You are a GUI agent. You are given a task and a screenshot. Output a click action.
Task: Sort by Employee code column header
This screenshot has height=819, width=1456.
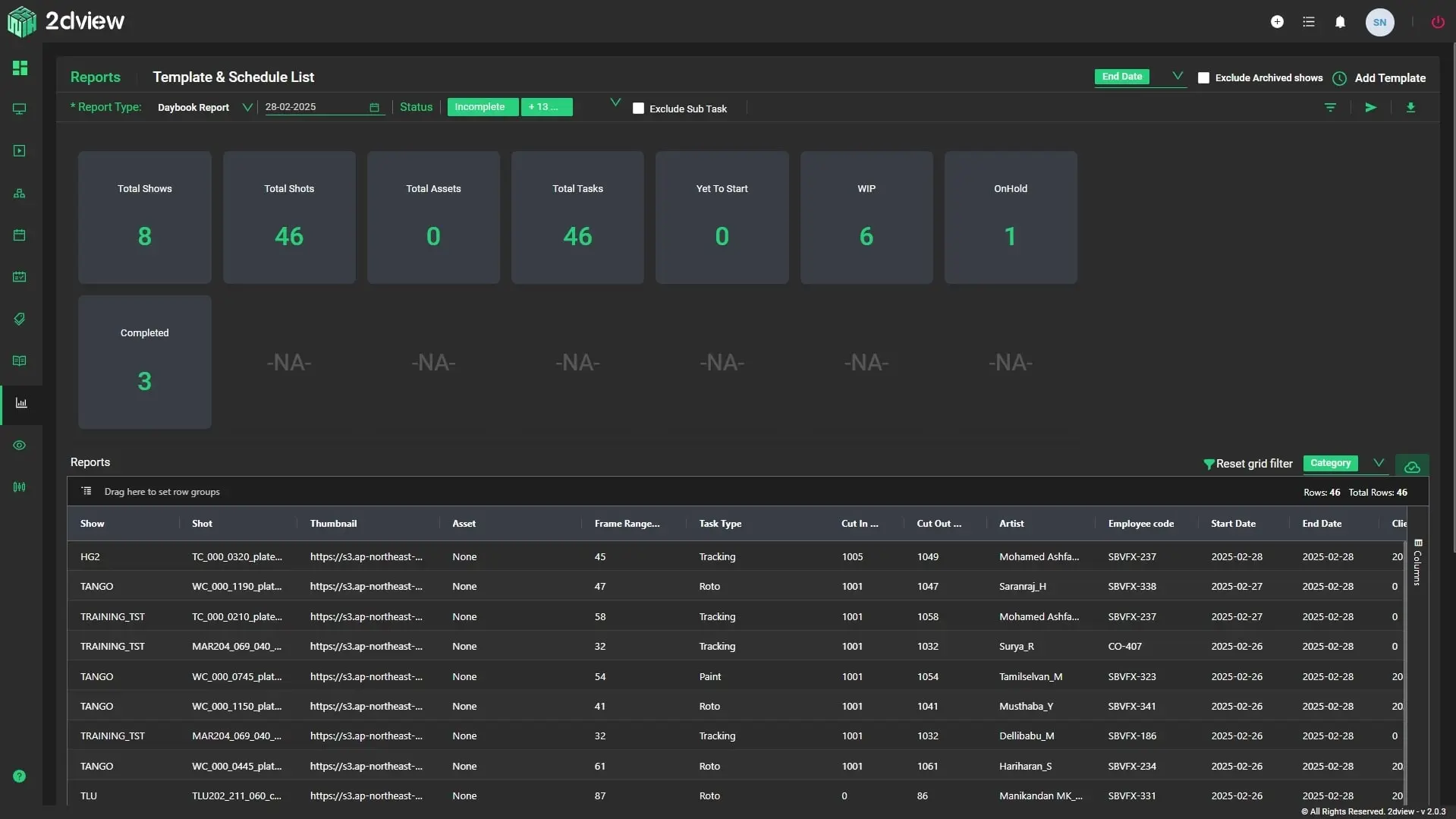point(1140,524)
